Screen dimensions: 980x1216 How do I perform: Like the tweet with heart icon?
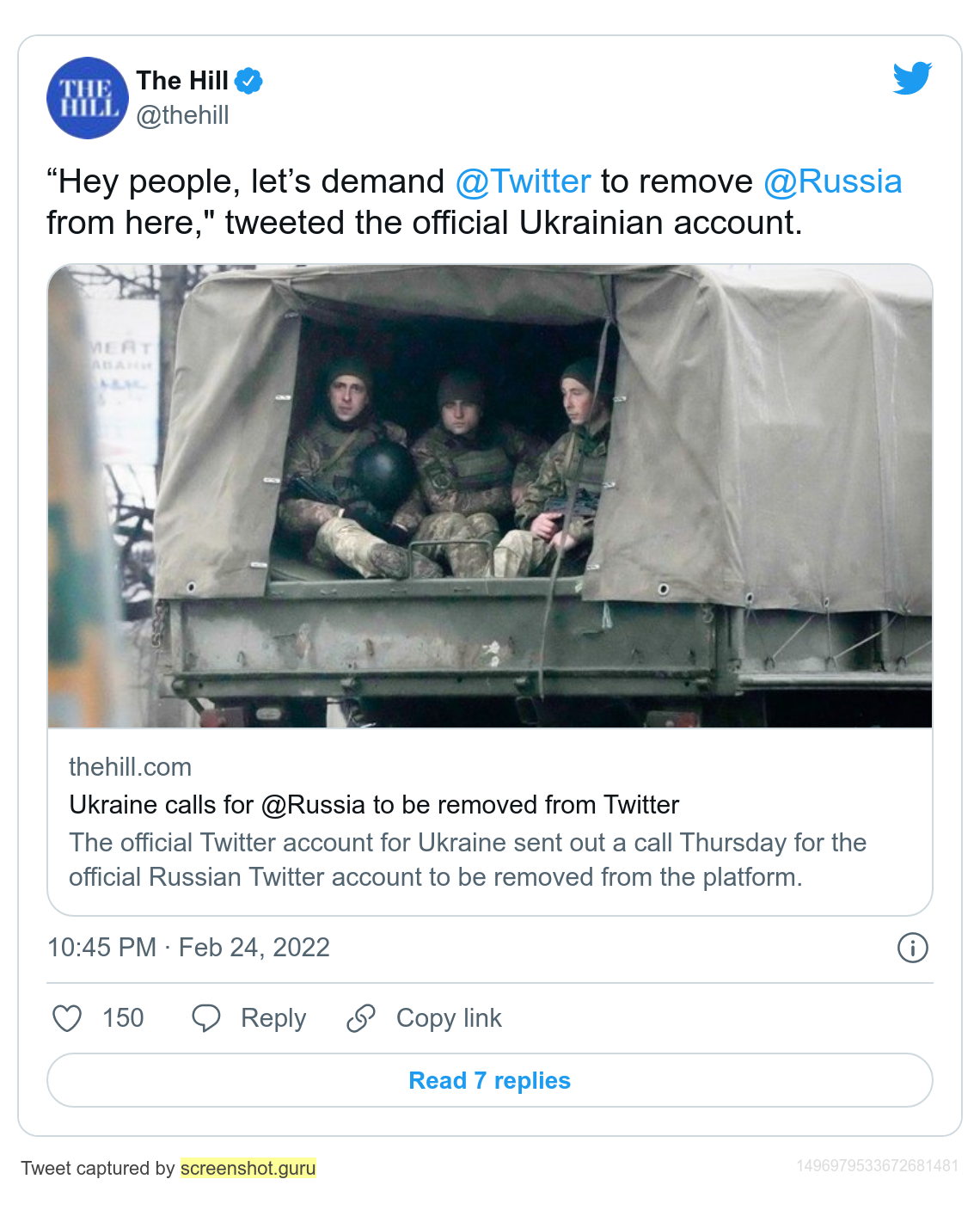click(67, 1018)
